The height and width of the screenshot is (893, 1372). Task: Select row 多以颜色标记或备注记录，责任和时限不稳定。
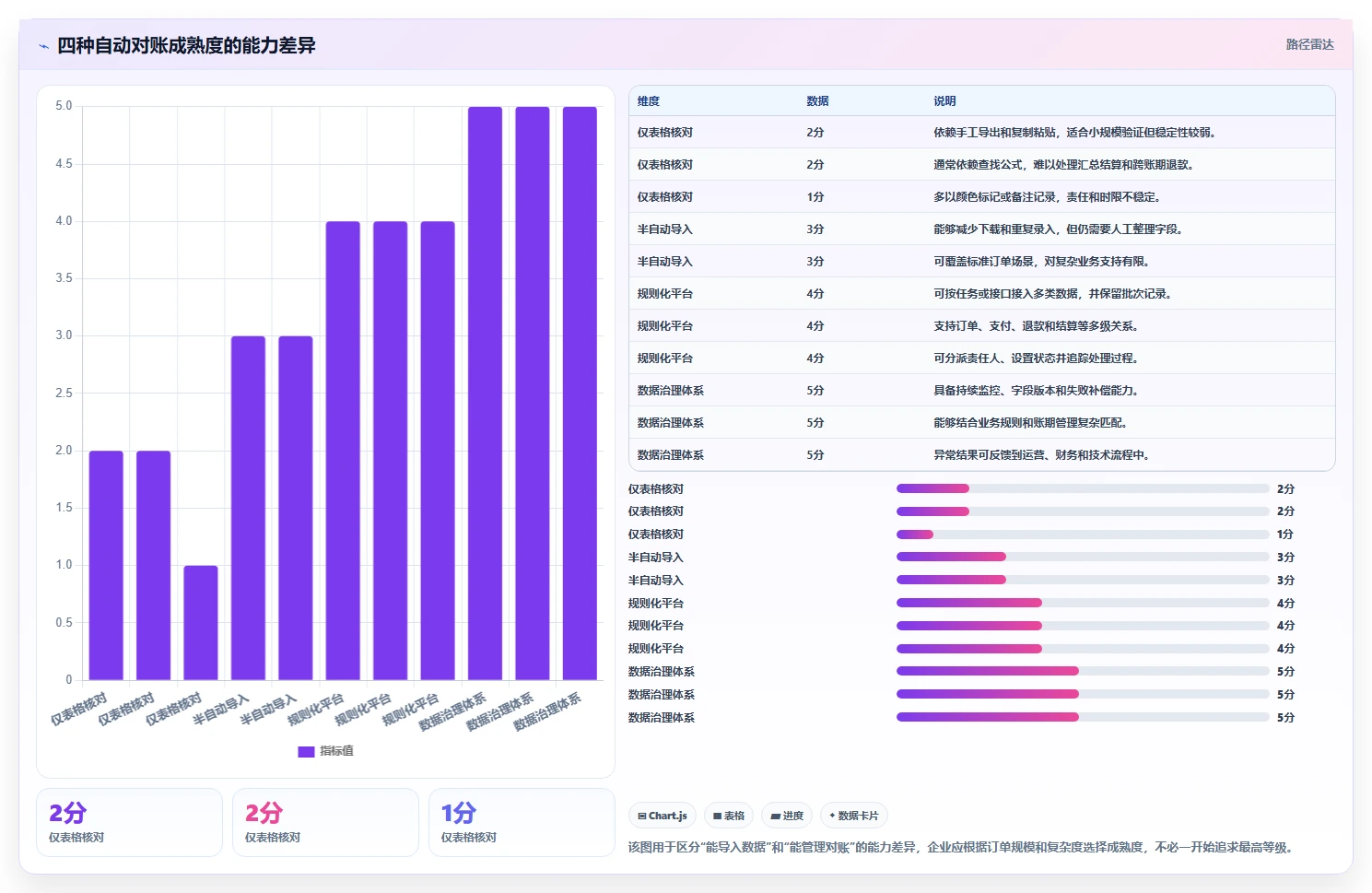point(982,197)
